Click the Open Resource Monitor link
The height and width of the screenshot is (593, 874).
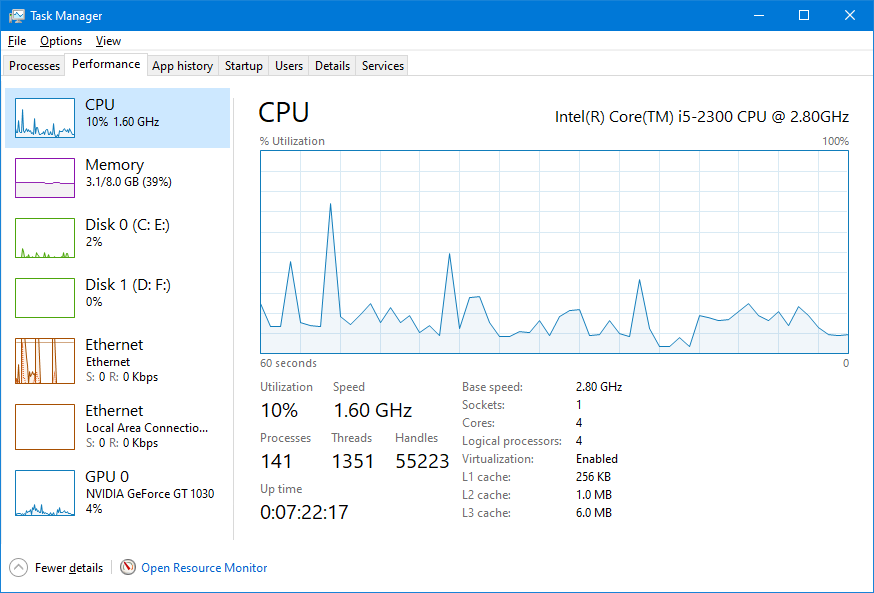pyautogui.click(x=204, y=568)
